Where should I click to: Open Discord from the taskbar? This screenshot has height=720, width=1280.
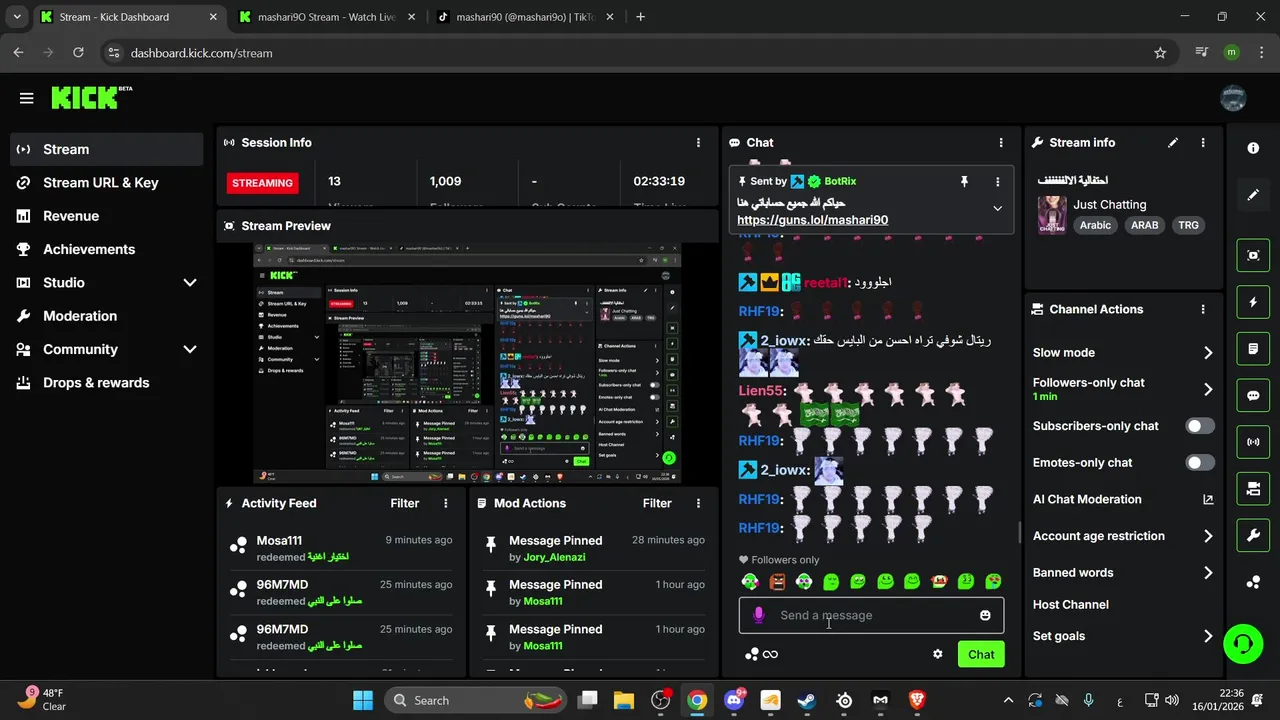pyautogui.click(x=734, y=700)
